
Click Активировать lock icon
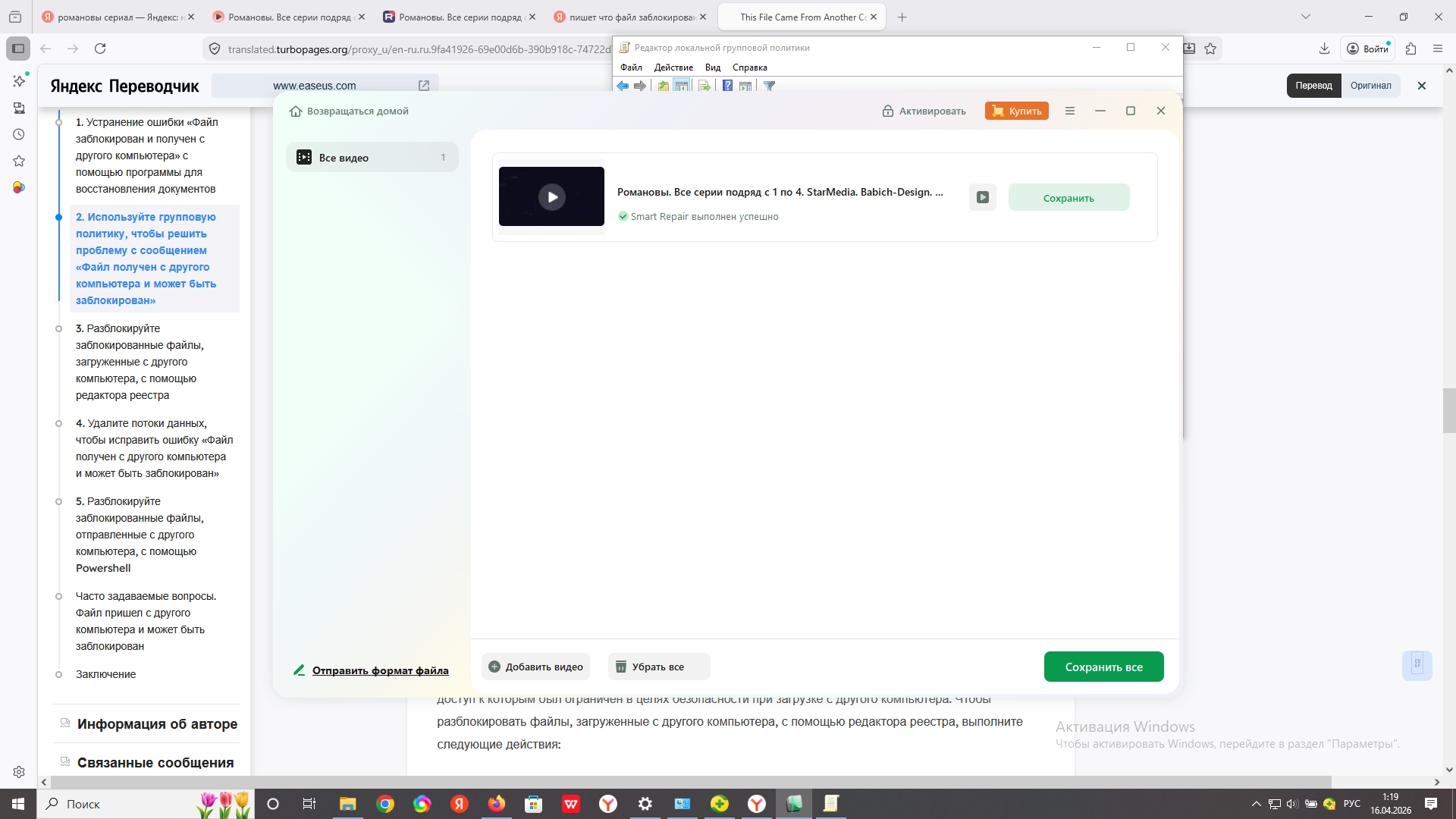[887, 111]
